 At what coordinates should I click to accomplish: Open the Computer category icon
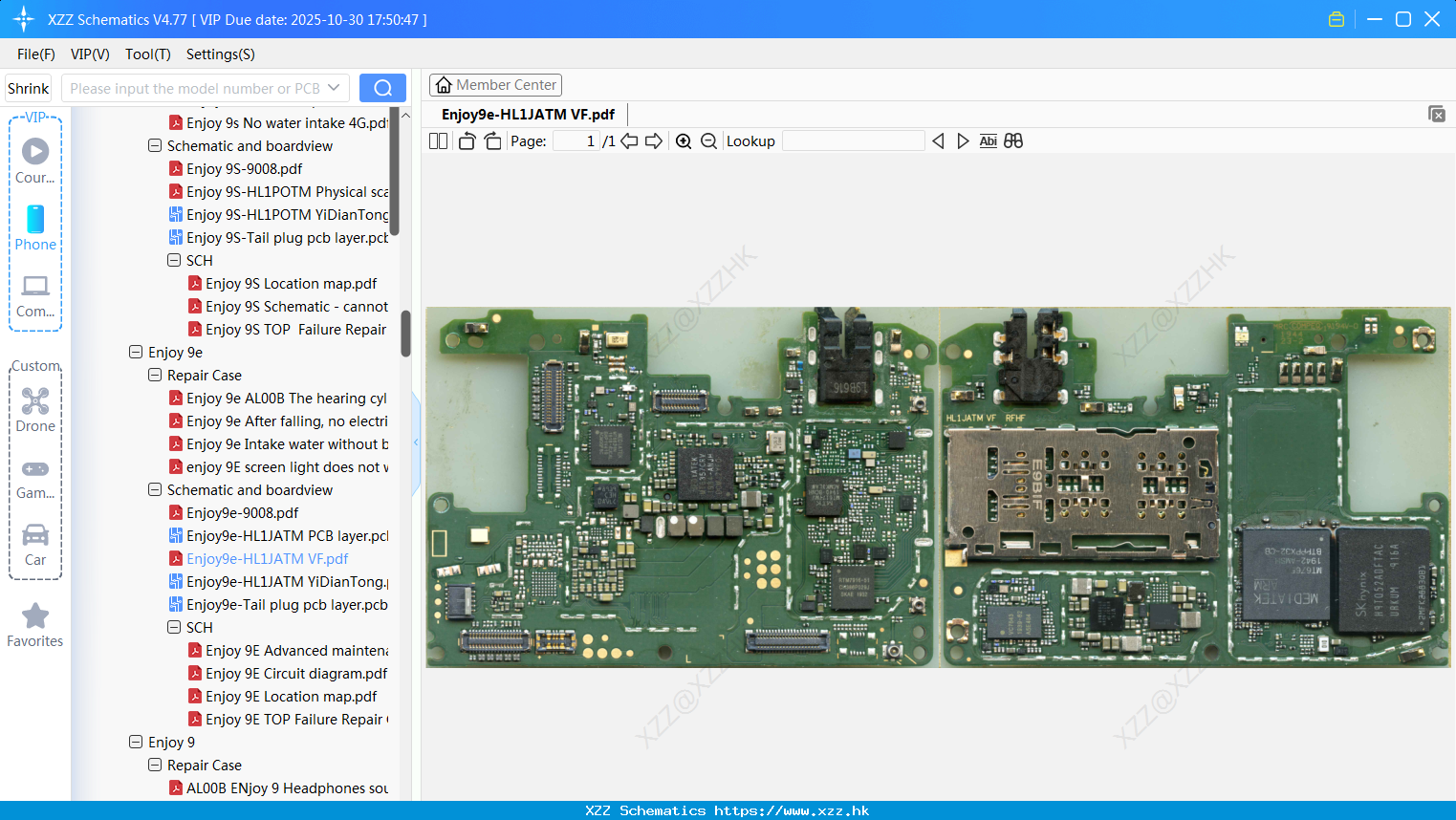pos(35,285)
